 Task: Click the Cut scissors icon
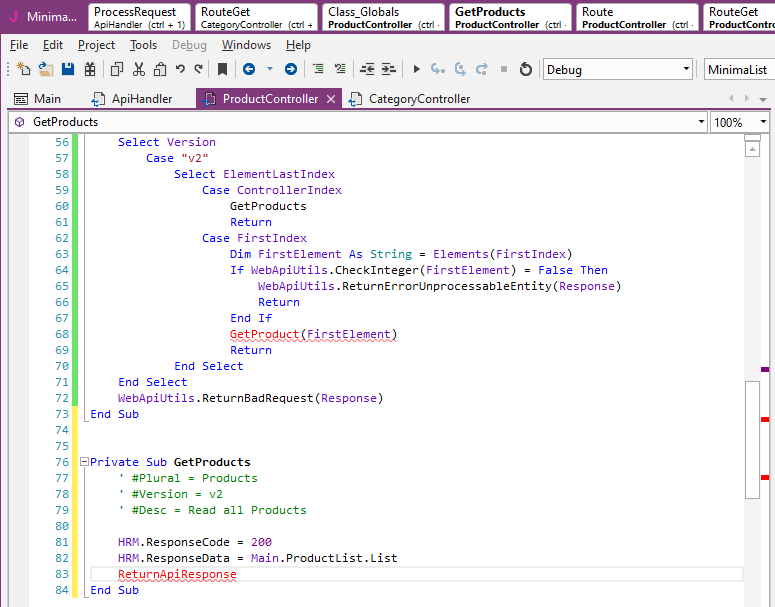coord(138,69)
